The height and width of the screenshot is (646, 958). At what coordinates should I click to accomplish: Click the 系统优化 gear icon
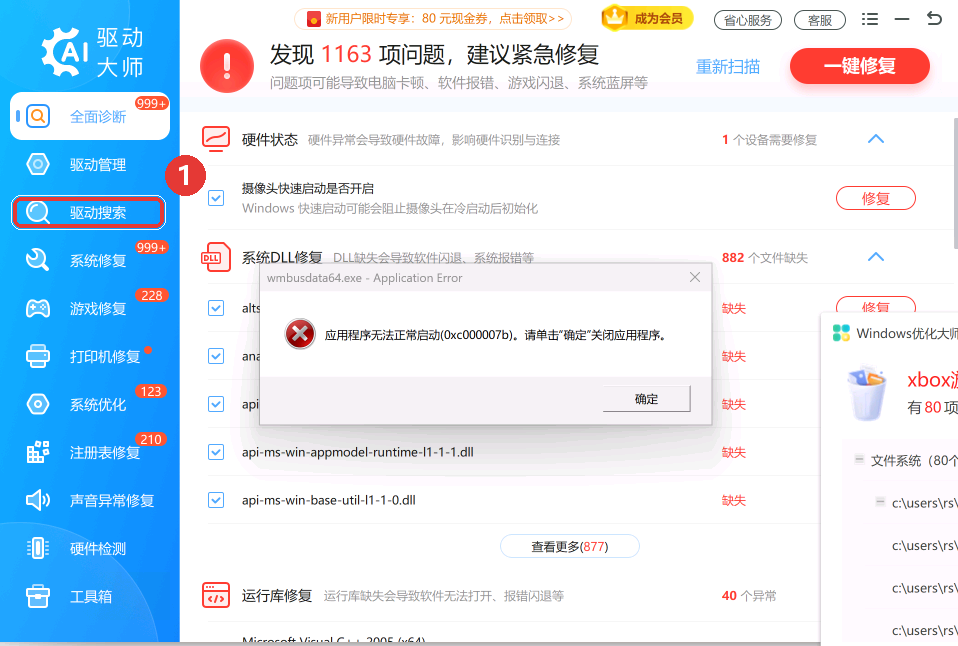(38, 404)
